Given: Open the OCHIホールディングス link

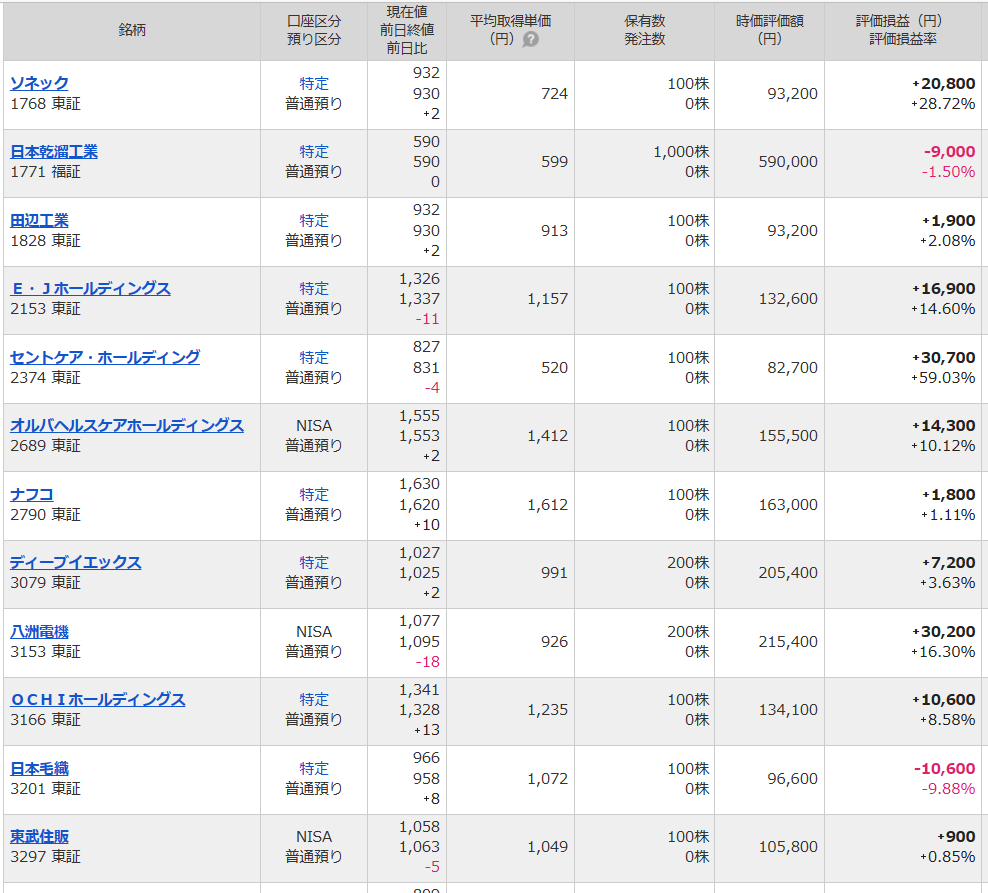Looking at the screenshot, I should point(98,700).
